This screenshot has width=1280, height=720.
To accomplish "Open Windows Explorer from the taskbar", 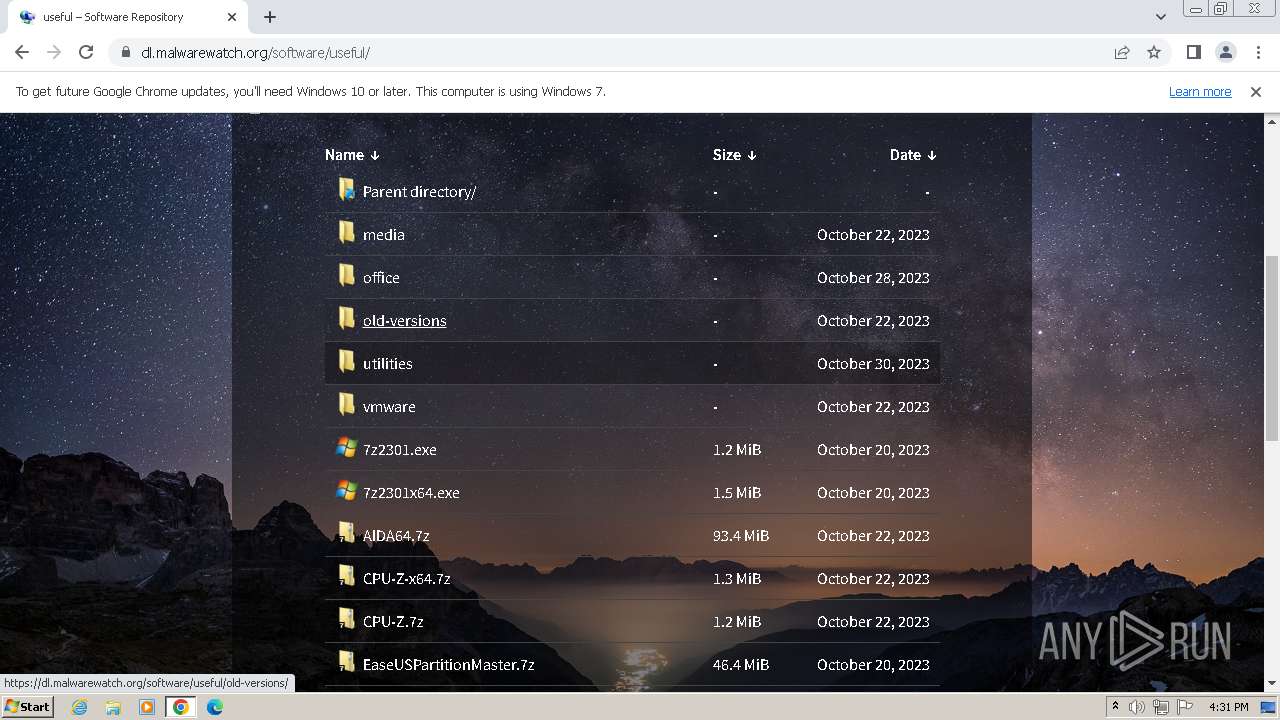I will point(113,707).
